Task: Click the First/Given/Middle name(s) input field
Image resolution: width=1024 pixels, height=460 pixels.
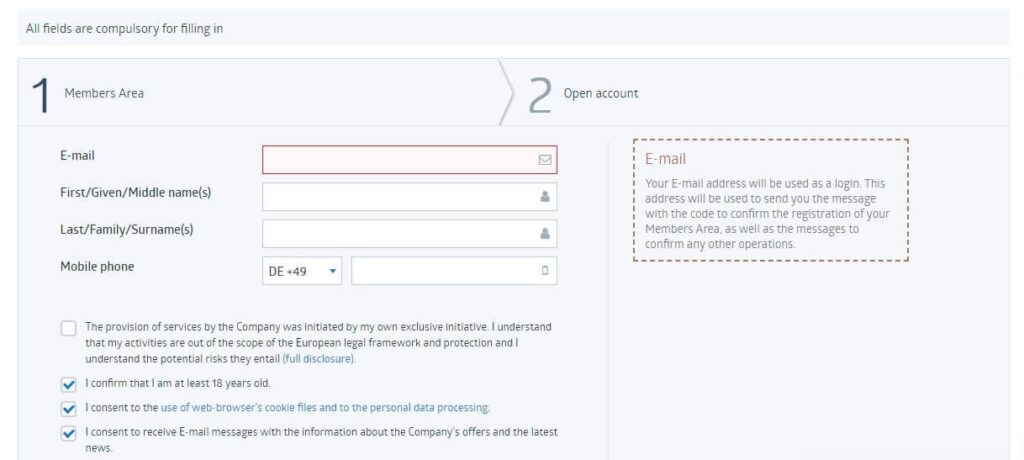Action: pos(398,197)
